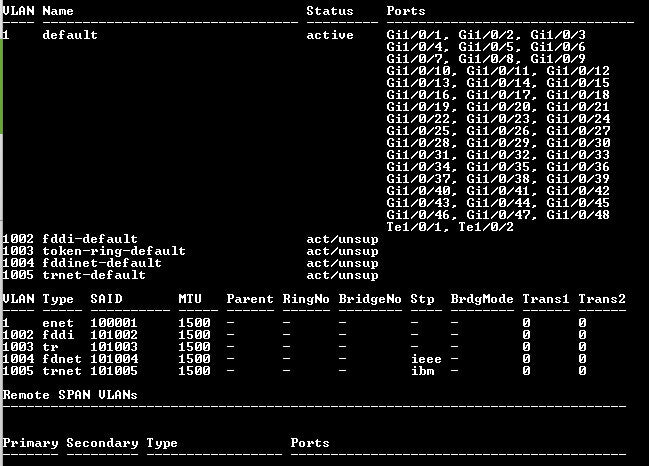Click the 'ibm' Stp value

(x=423, y=371)
